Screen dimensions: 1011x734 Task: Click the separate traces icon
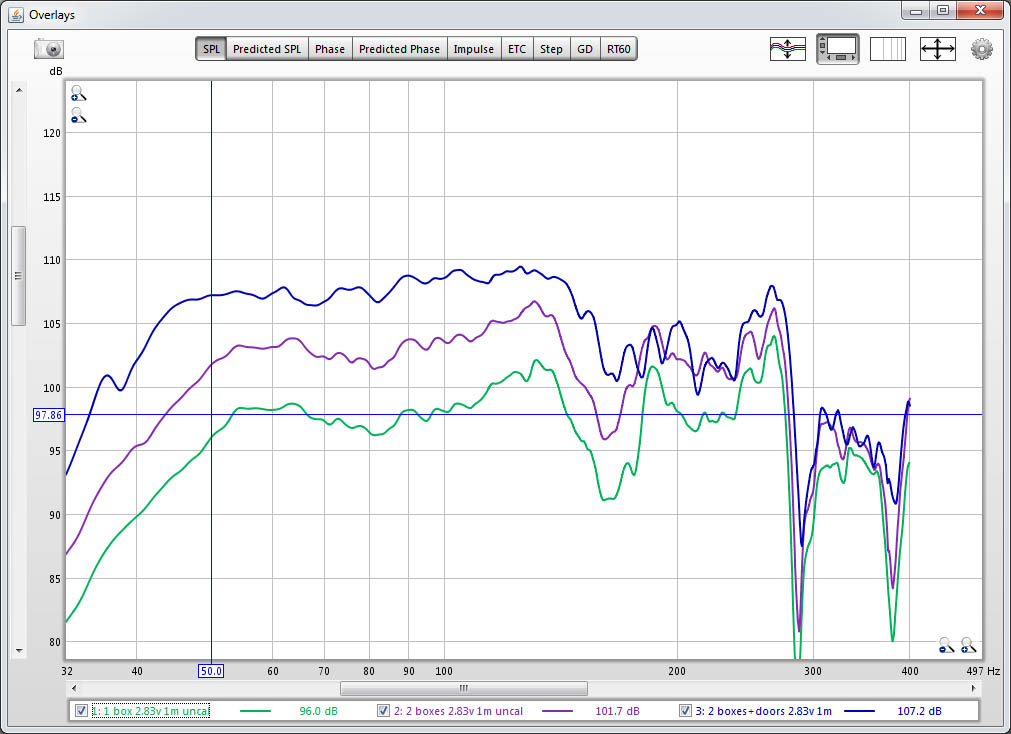point(787,49)
